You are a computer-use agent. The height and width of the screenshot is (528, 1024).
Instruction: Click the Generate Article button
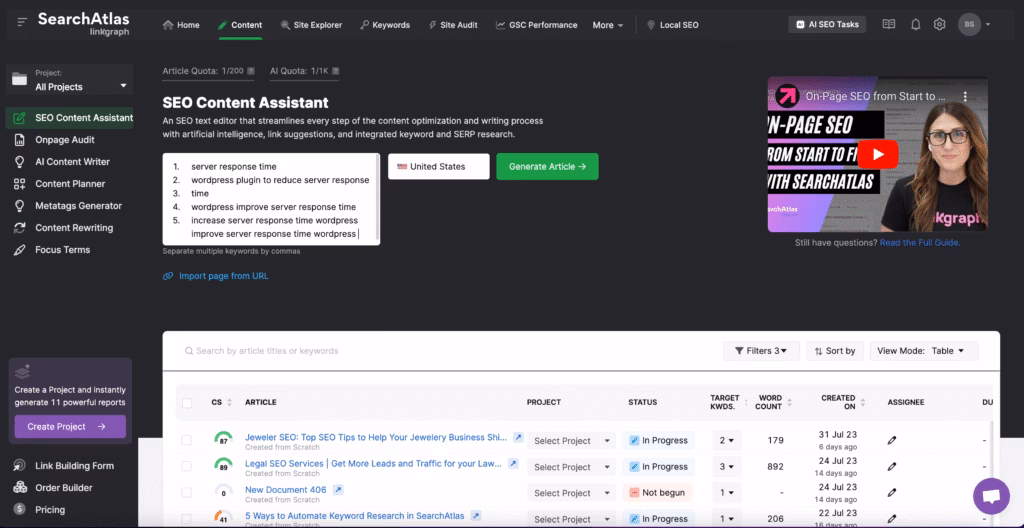coord(547,167)
